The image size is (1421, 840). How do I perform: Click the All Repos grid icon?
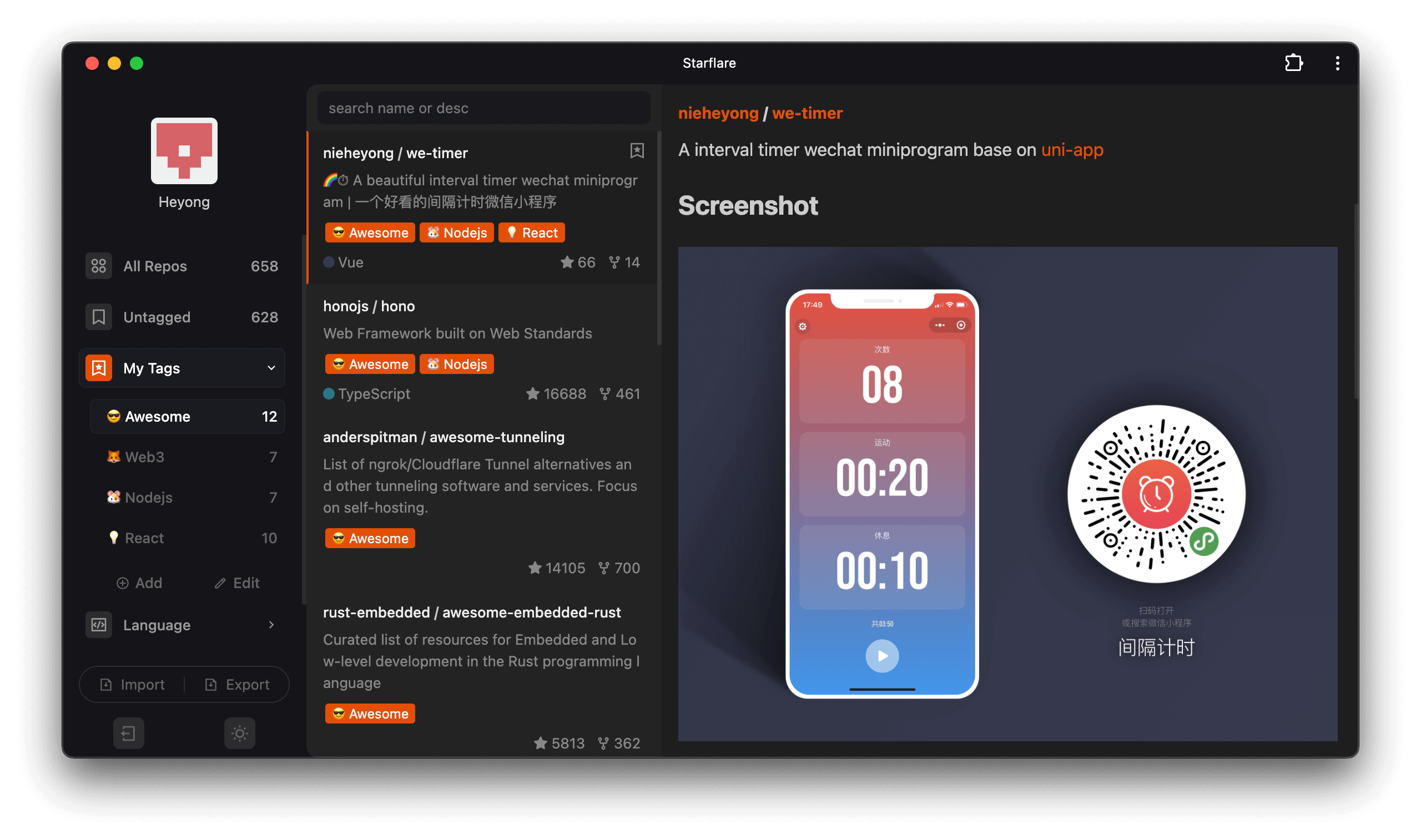(x=98, y=266)
